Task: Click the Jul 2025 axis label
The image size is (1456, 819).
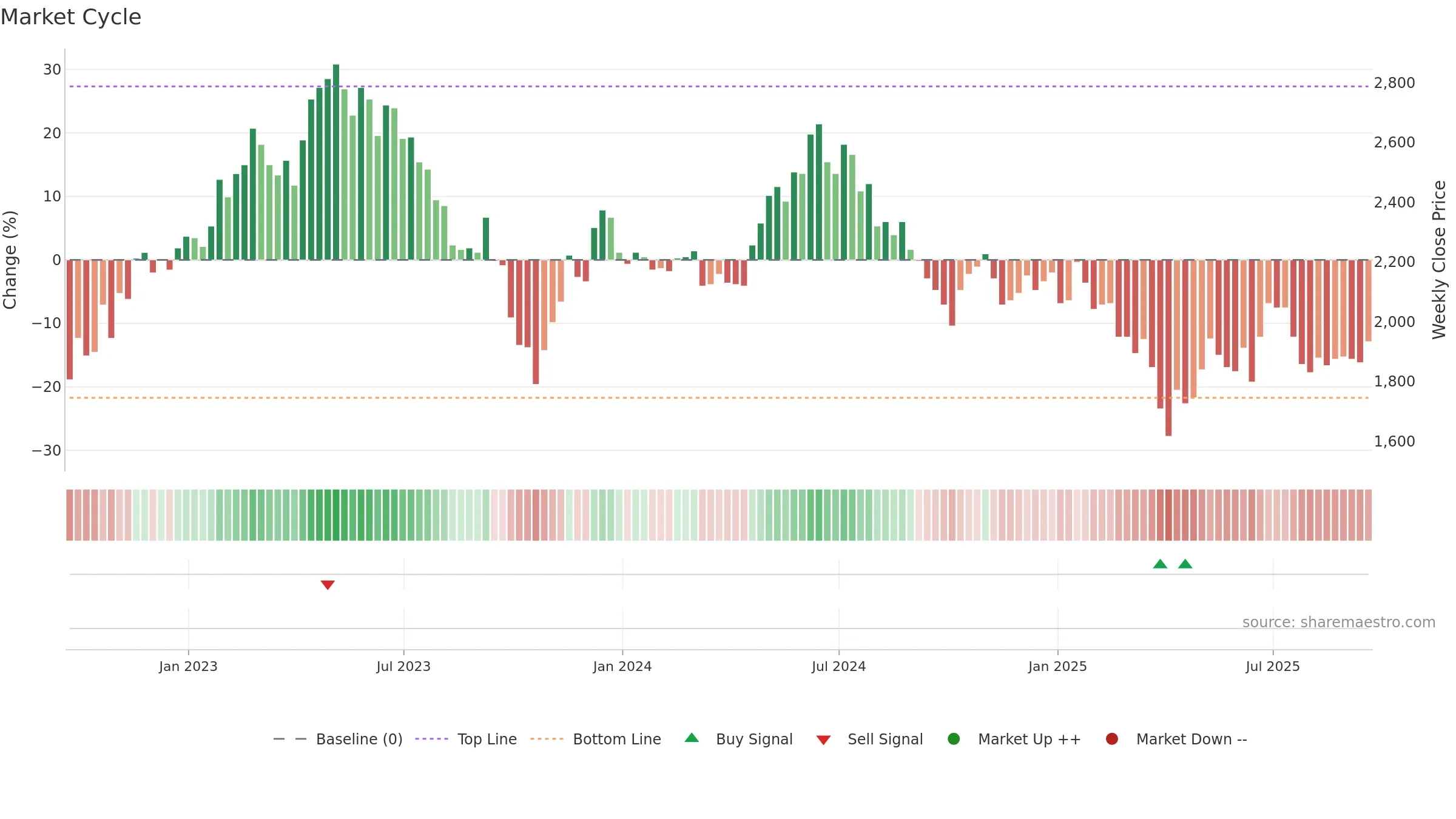Action: coord(1273,666)
